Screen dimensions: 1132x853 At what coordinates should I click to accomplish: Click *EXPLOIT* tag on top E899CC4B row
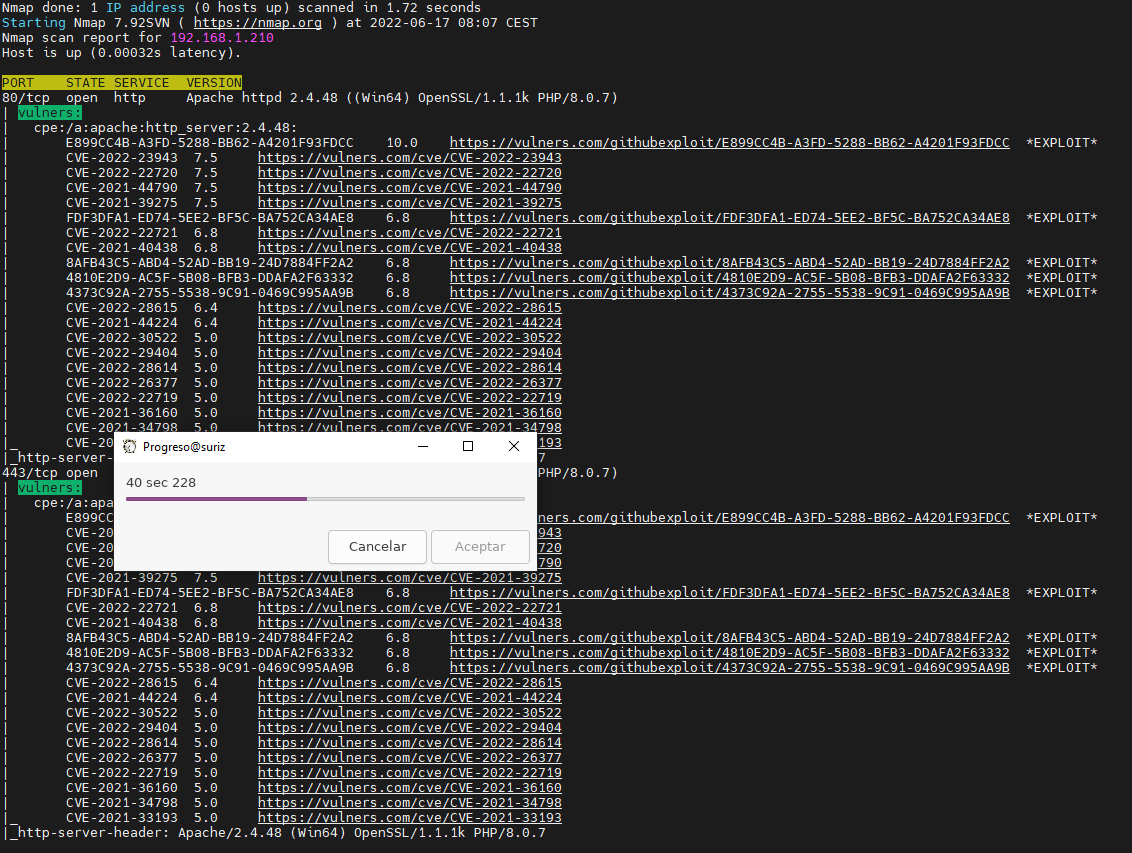pos(1062,143)
